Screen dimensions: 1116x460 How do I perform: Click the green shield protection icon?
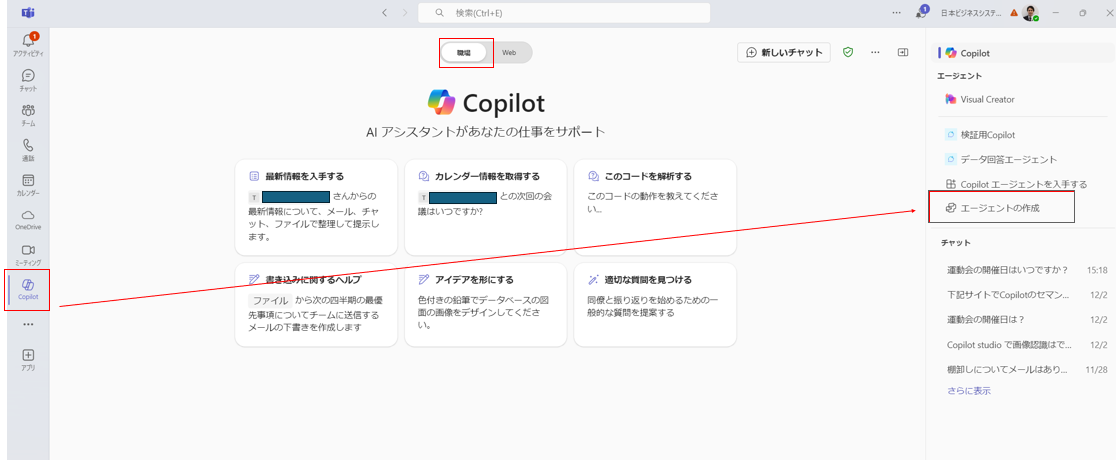tap(848, 53)
